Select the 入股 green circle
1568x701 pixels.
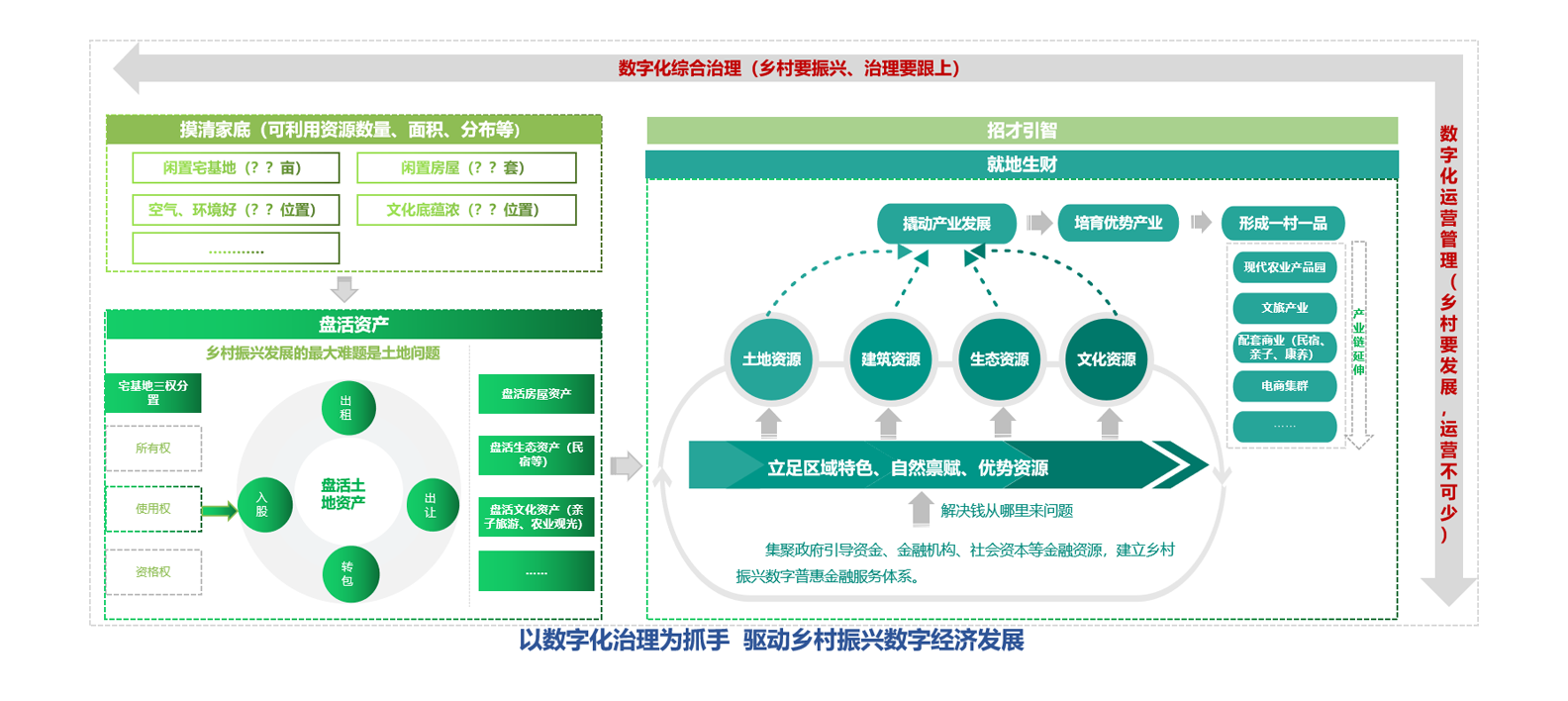pos(263,505)
